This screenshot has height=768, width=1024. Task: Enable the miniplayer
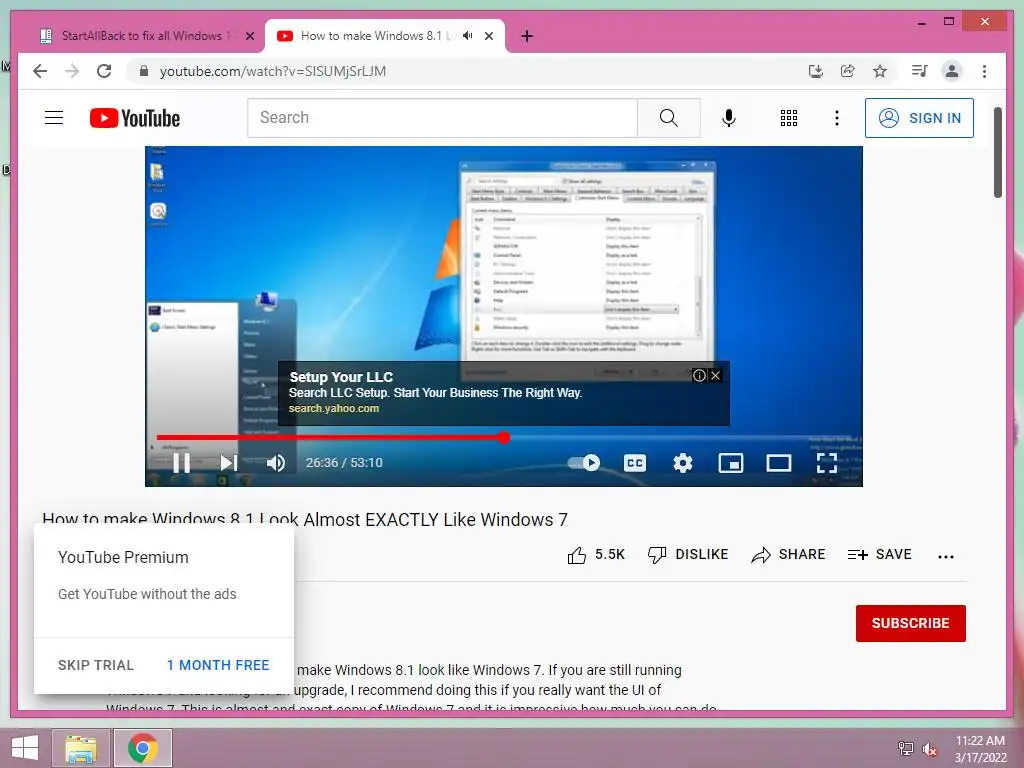[x=731, y=463]
